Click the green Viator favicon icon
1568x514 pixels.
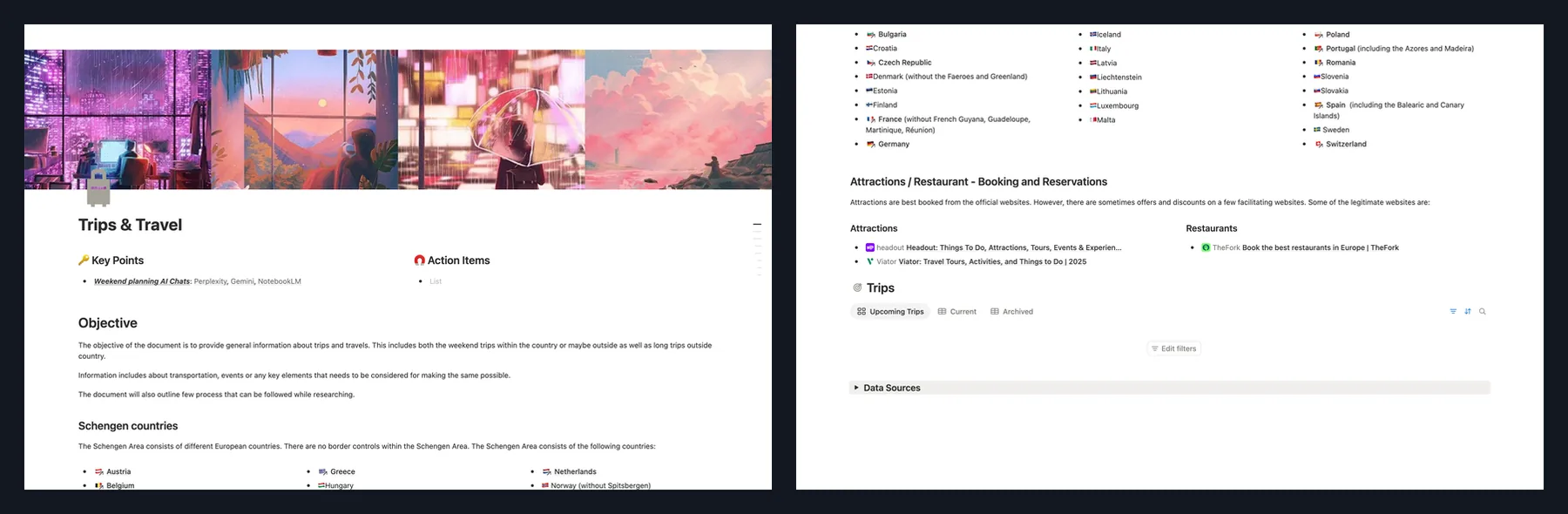pos(869,261)
